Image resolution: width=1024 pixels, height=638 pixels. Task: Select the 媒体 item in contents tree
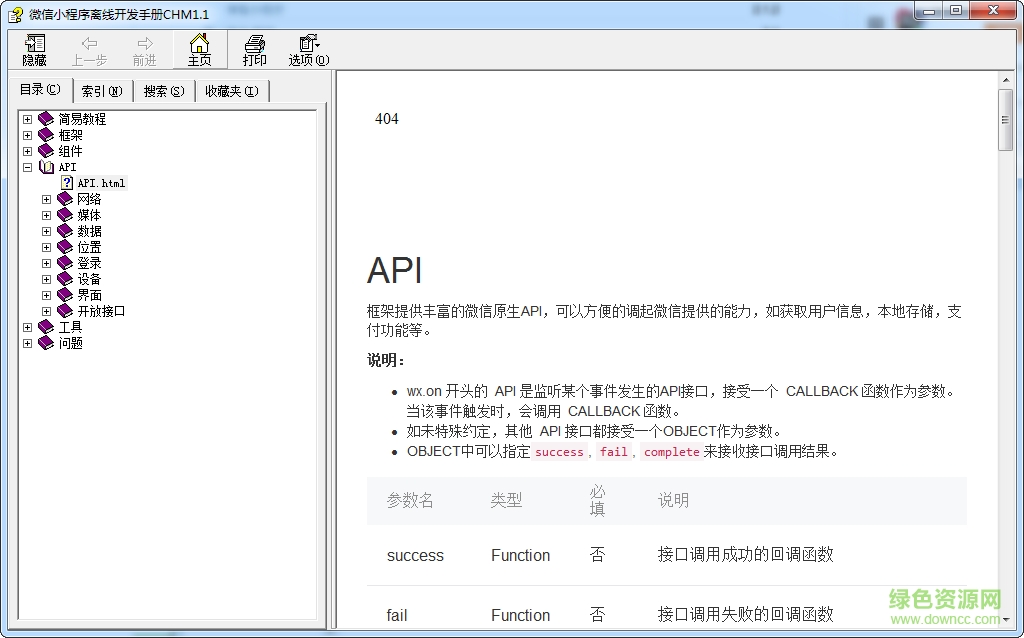89,215
